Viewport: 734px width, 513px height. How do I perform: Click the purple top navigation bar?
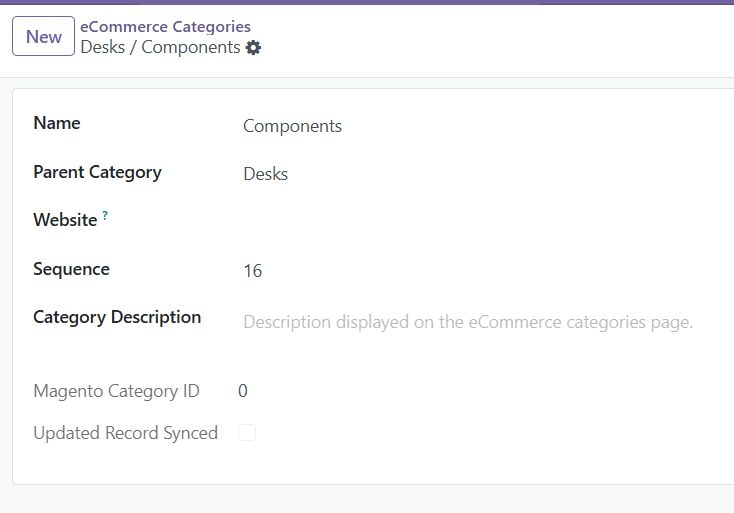pos(367,2)
